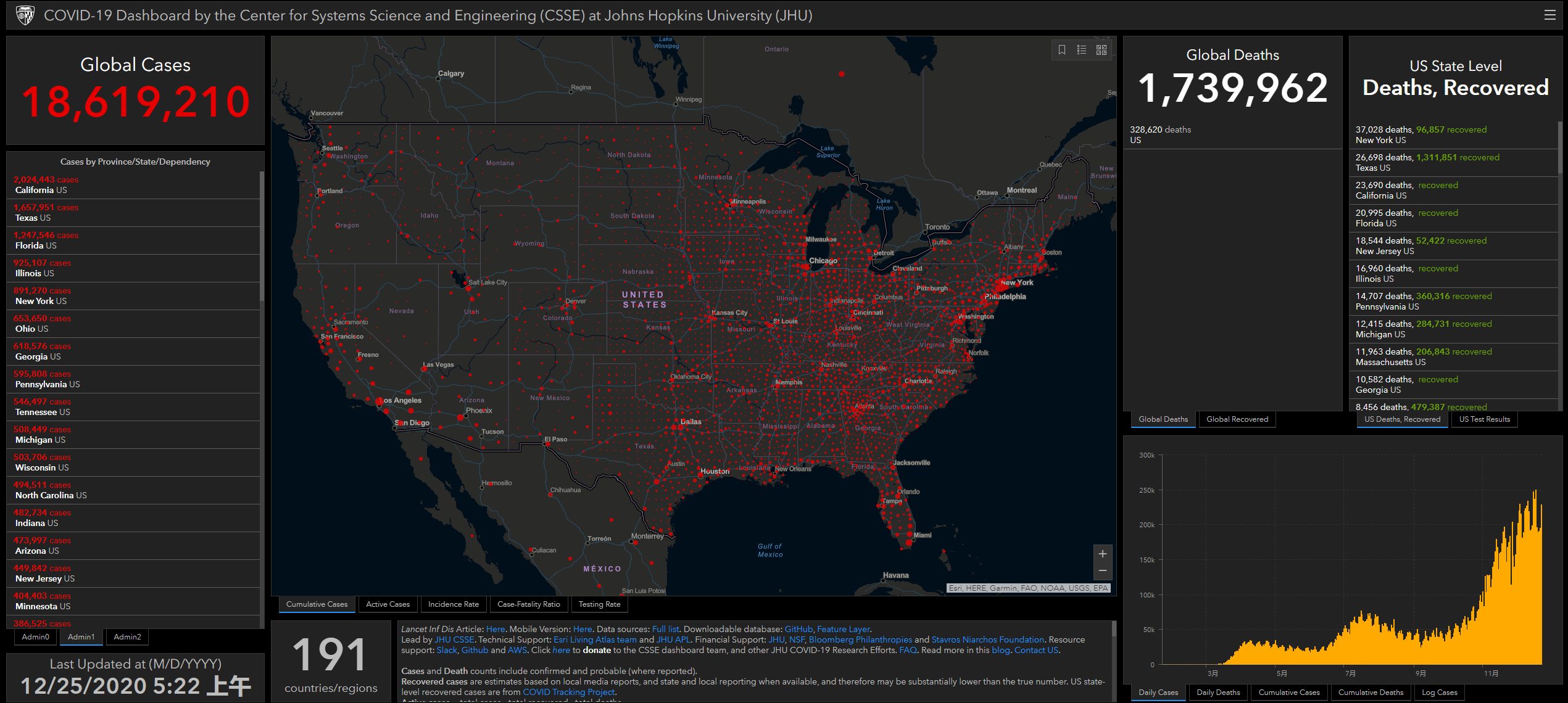Switch to Admin0 list level
This screenshot has width=1568, height=703.
point(35,637)
